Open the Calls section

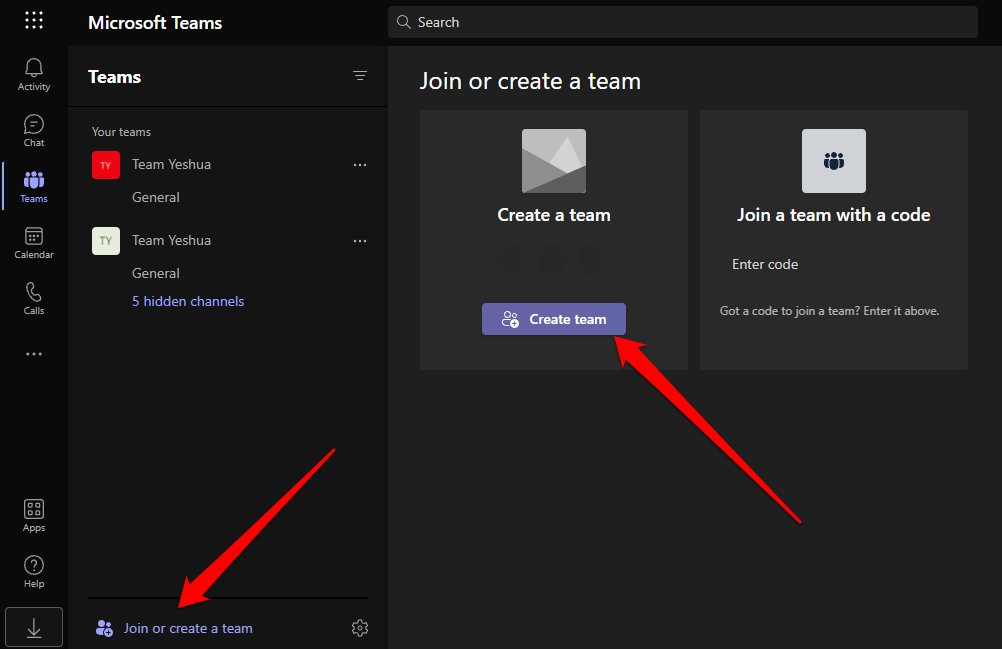coord(34,298)
